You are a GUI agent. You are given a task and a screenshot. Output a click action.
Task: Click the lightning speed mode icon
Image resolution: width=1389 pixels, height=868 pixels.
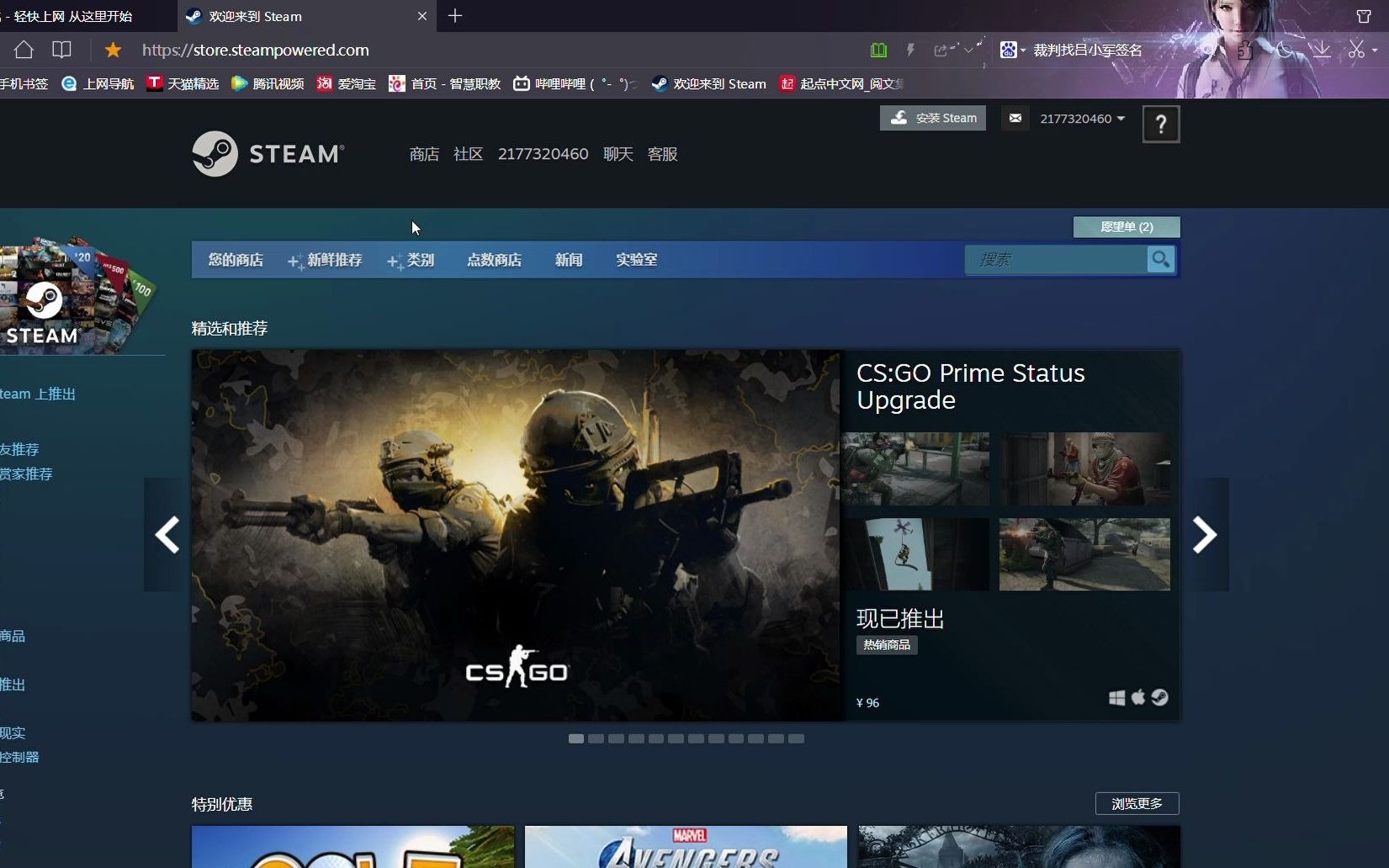point(910,50)
